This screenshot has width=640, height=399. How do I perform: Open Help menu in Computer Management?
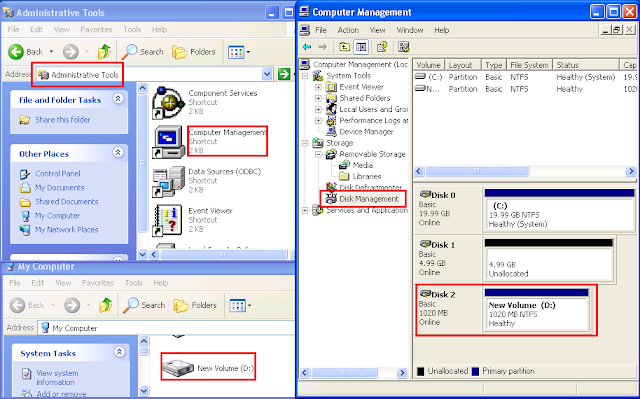442,30
